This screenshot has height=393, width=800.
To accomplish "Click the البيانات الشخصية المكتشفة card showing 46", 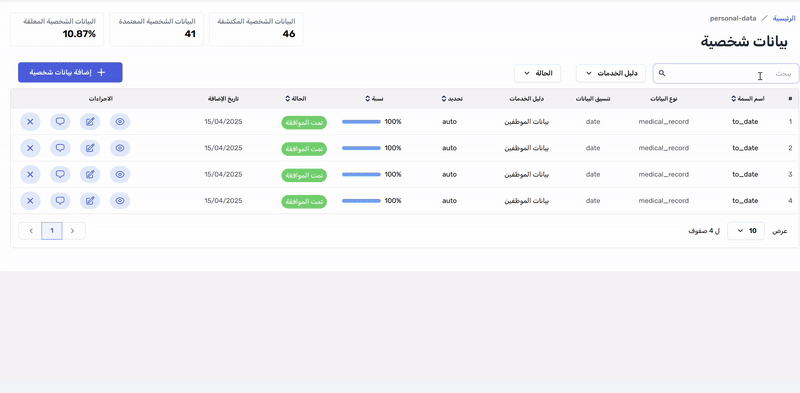I will (256, 29).
